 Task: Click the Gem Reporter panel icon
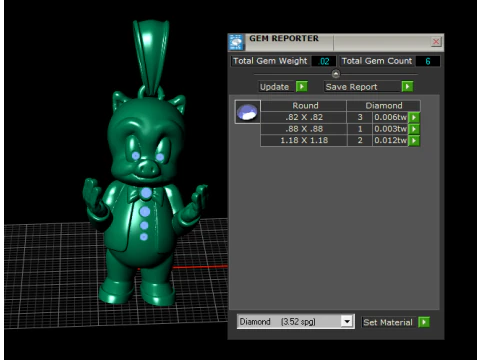(x=236, y=42)
